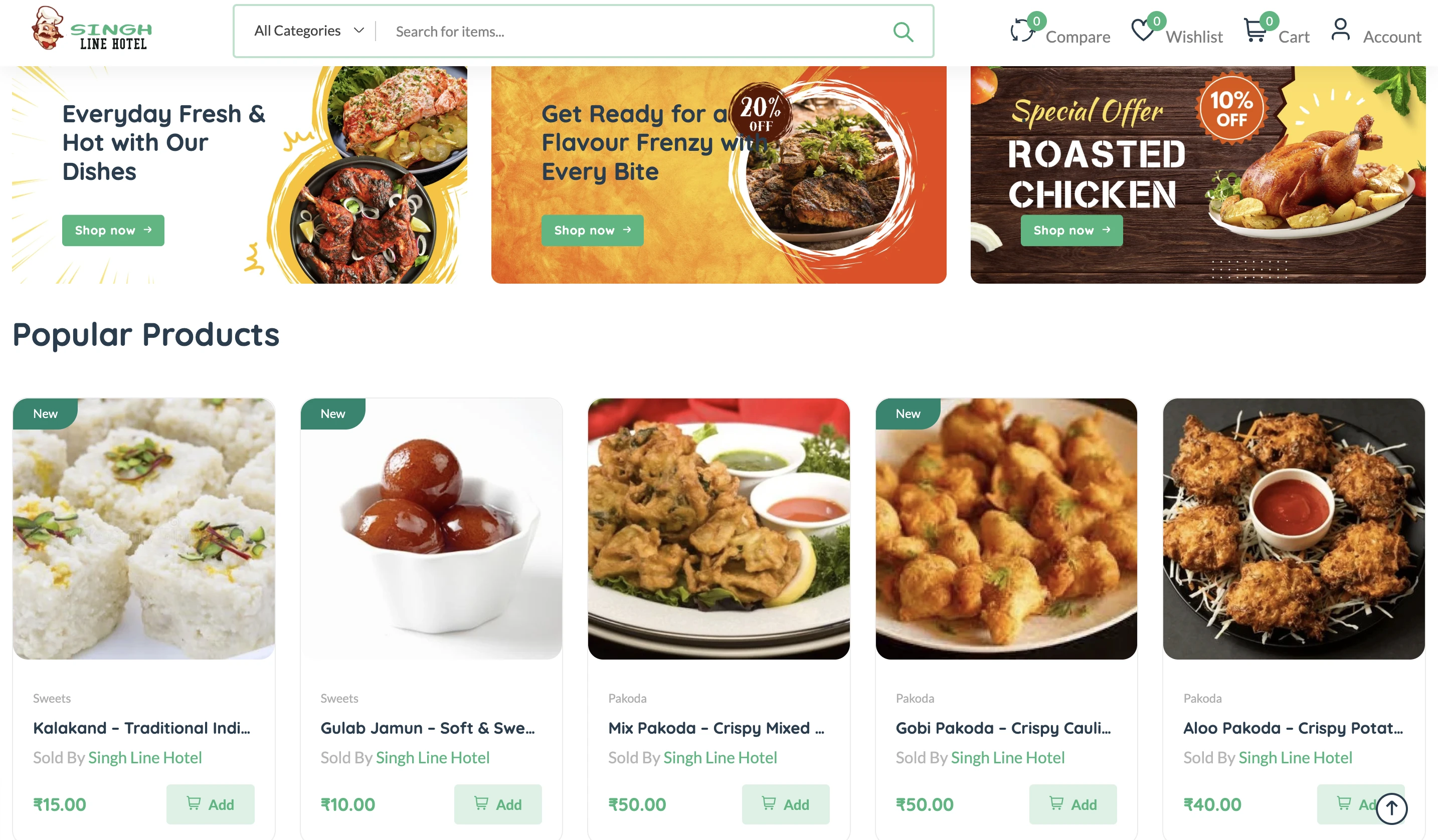
Task: Add Kalakand to the cart
Action: (x=211, y=804)
